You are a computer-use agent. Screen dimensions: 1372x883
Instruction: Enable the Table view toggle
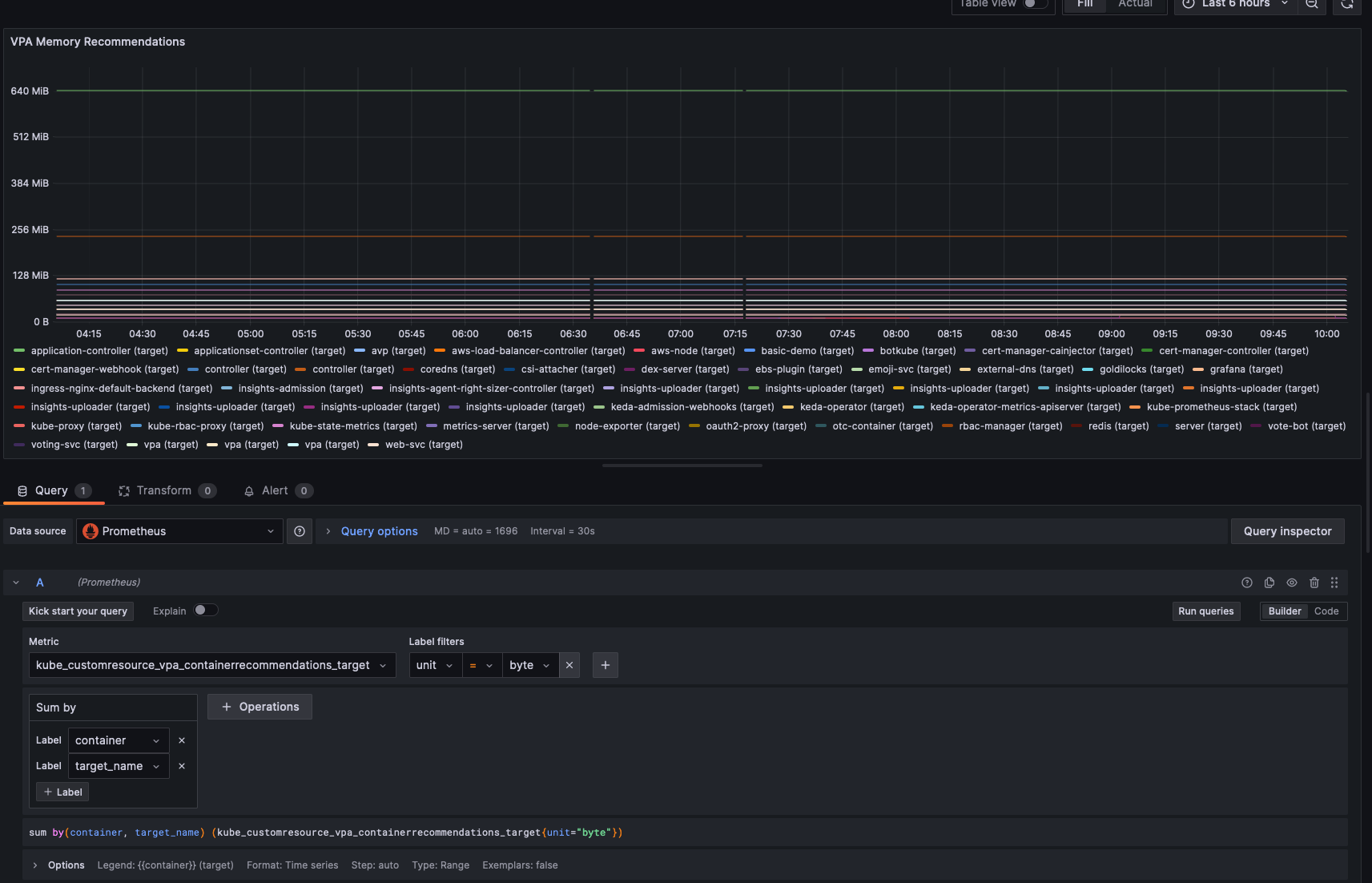click(1029, 2)
